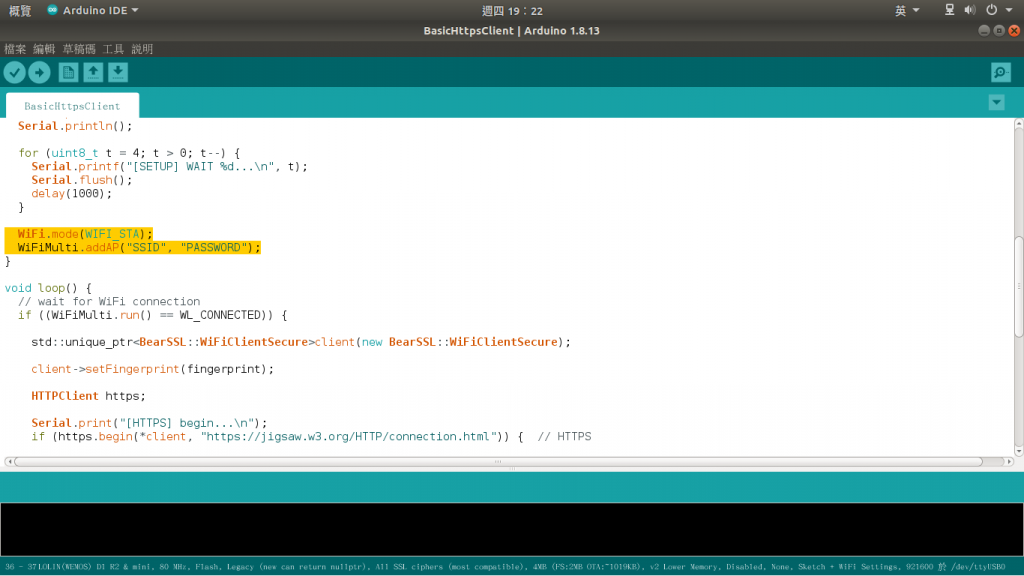This screenshot has width=1024, height=576.
Task: Upload the sketch with the arrow button
Action: click(x=39, y=72)
